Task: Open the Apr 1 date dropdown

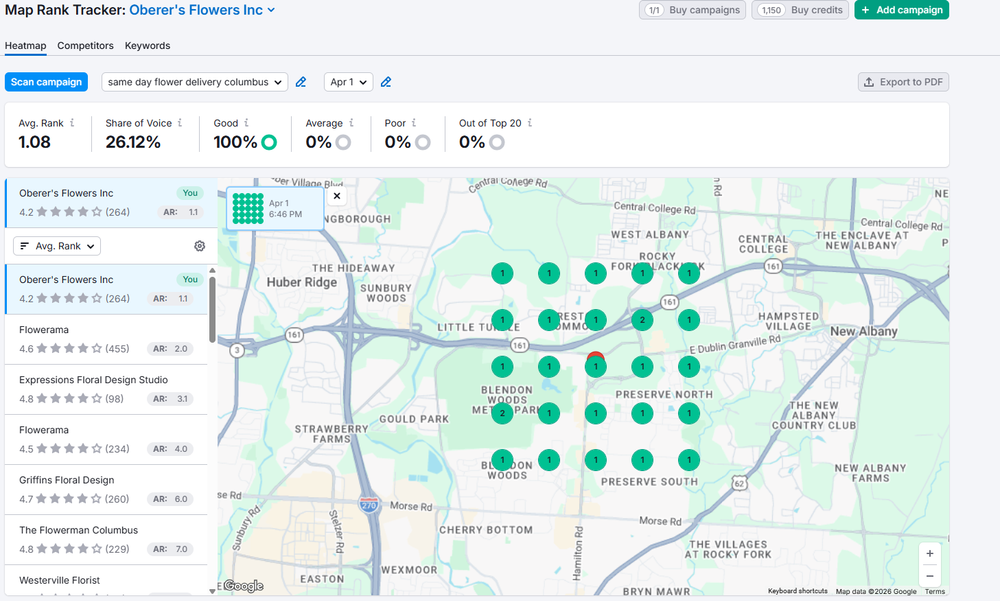Action: click(x=348, y=82)
